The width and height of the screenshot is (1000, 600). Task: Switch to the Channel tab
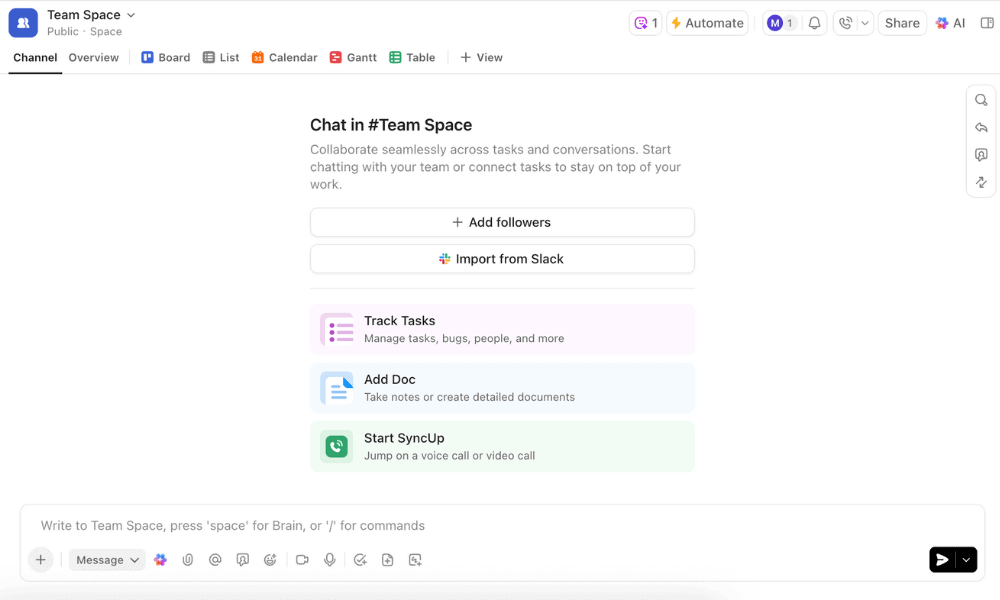[x=35, y=57]
